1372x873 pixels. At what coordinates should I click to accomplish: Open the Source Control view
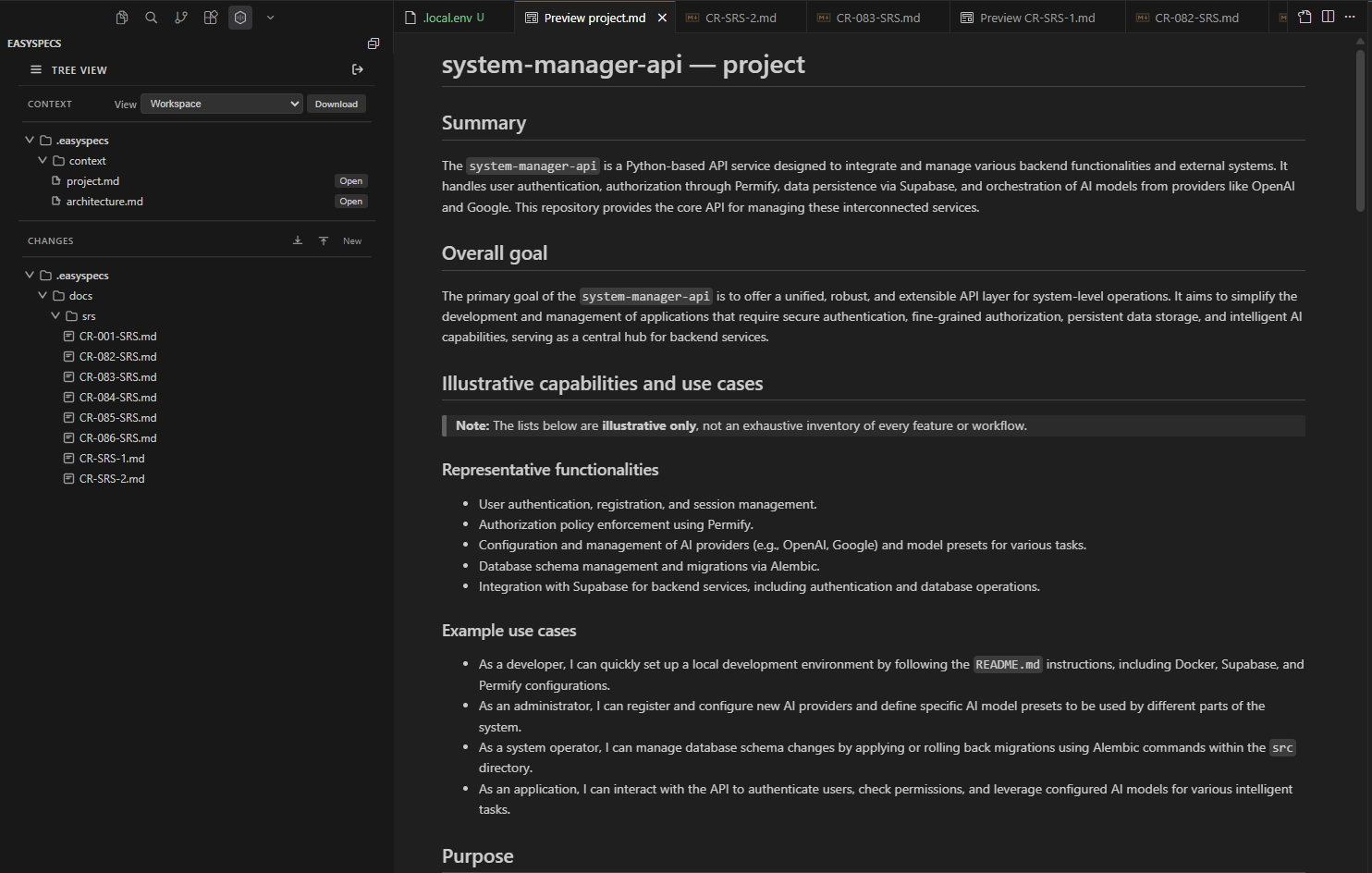point(181,18)
